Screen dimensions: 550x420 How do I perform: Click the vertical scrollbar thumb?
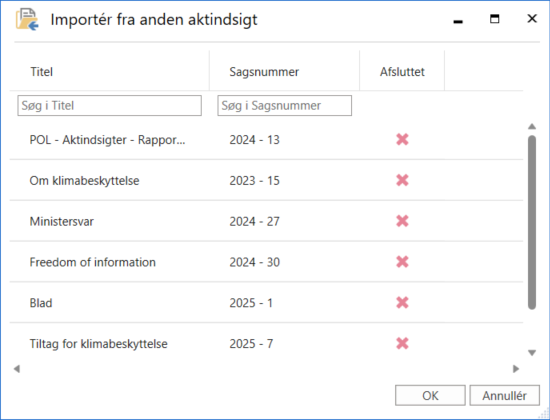click(x=532, y=222)
